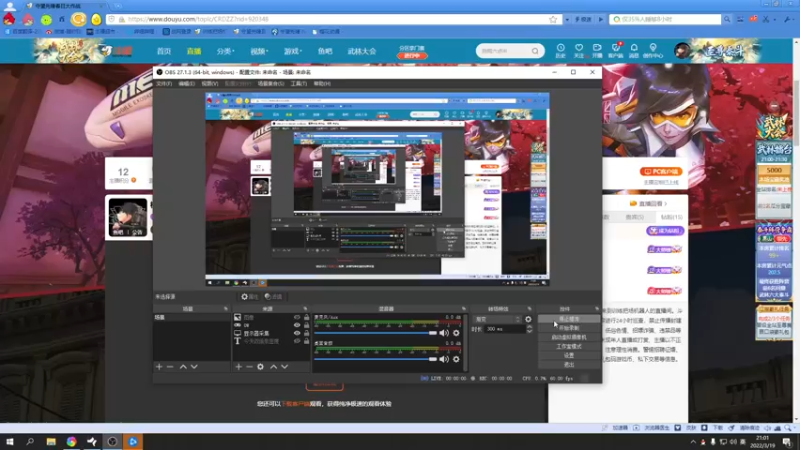The height and width of the screenshot is (450, 800).
Task: Adjust transition duration stepper arrows
Action: tap(529, 329)
